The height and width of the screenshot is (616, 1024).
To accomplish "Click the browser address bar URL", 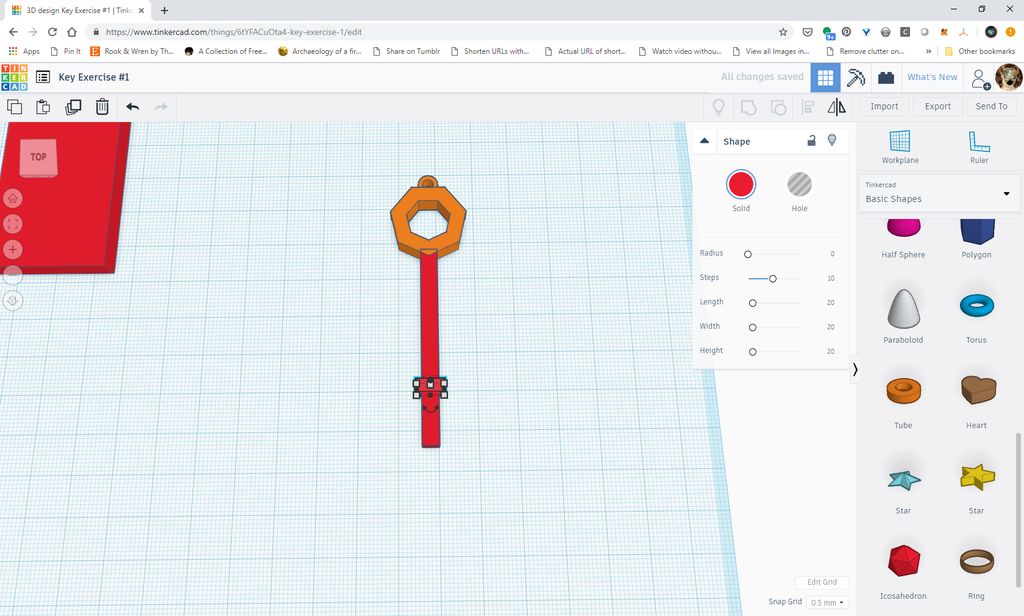I will [234, 32].
